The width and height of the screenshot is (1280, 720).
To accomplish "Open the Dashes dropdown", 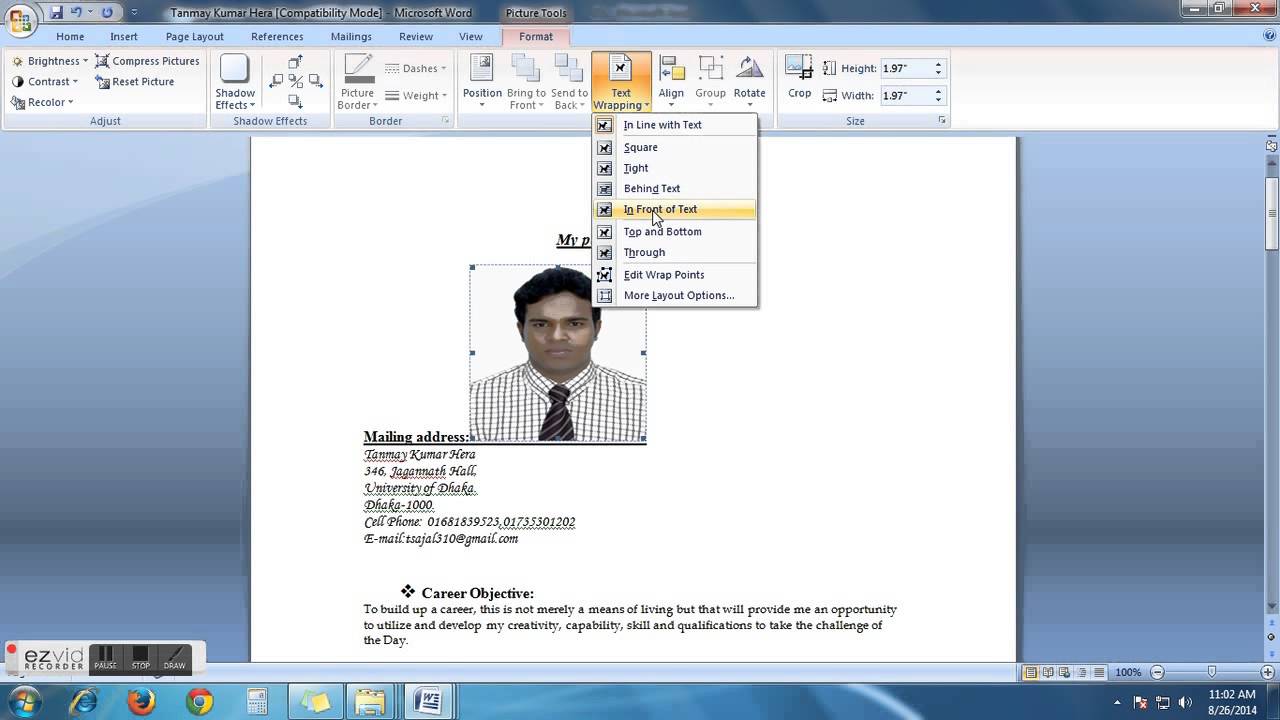I will point(416,68).
